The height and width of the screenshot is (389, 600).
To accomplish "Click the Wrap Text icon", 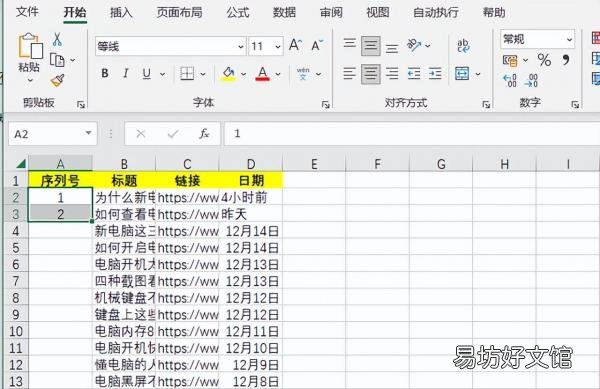I will tap(463, 46).
